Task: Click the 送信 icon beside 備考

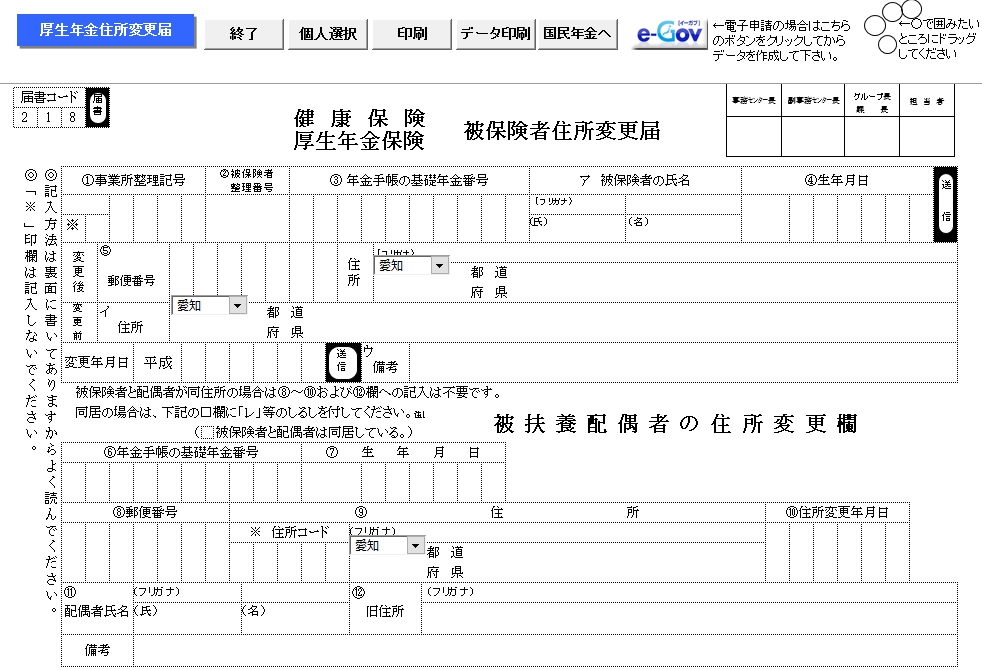Action: click(x=343, y=362)
